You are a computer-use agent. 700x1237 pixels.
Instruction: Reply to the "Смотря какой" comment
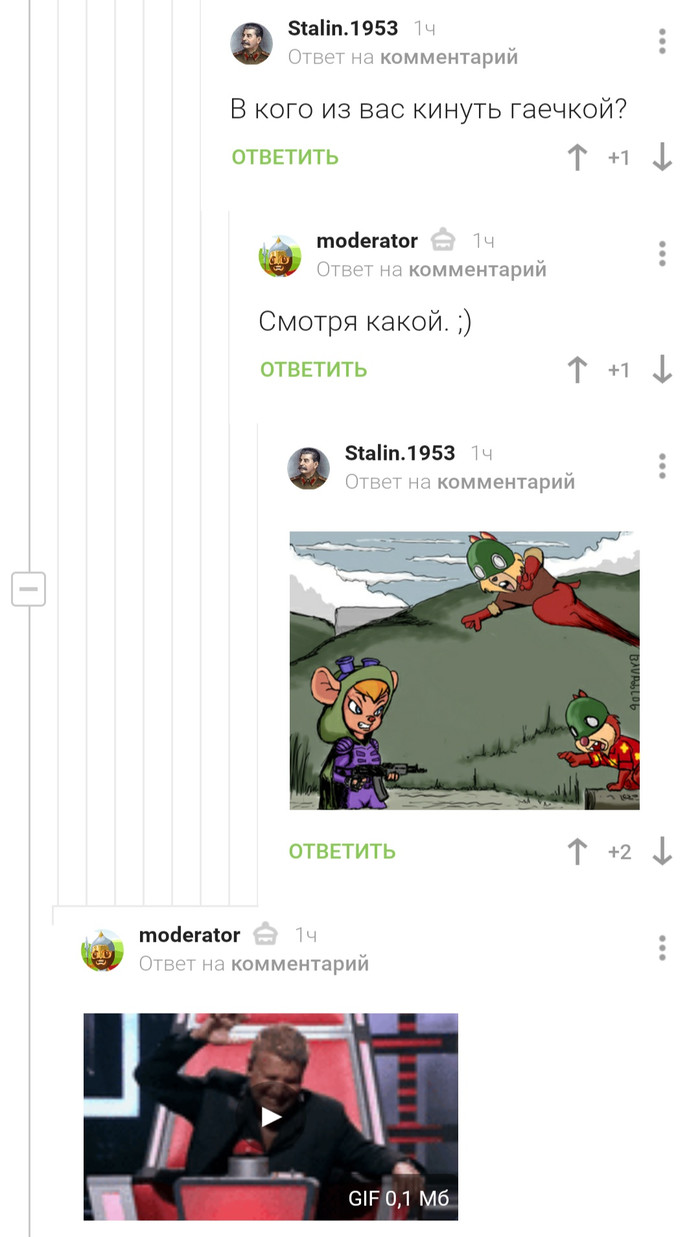pos(314,369)
